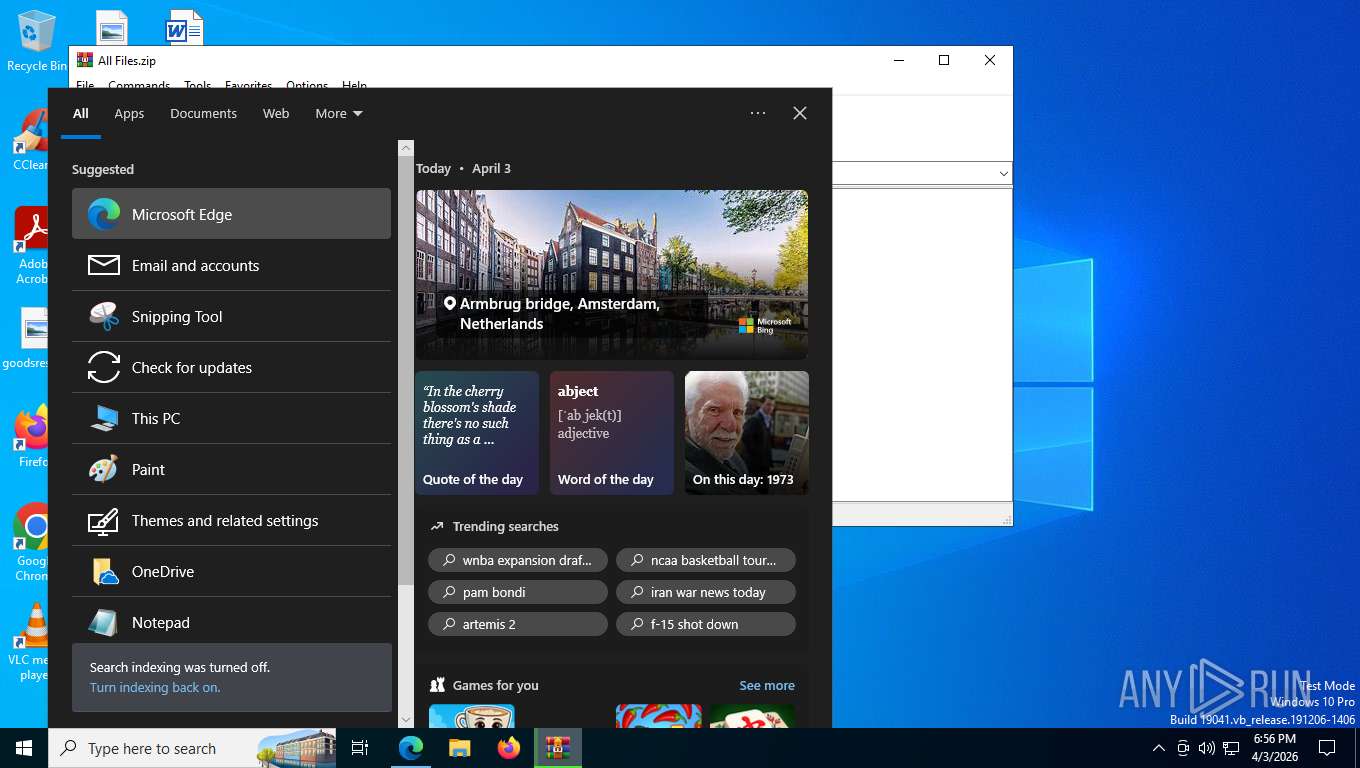1360x768 pixels.
Task: Open Microsoft Edge in taskbar
Action: pos(410,748)
